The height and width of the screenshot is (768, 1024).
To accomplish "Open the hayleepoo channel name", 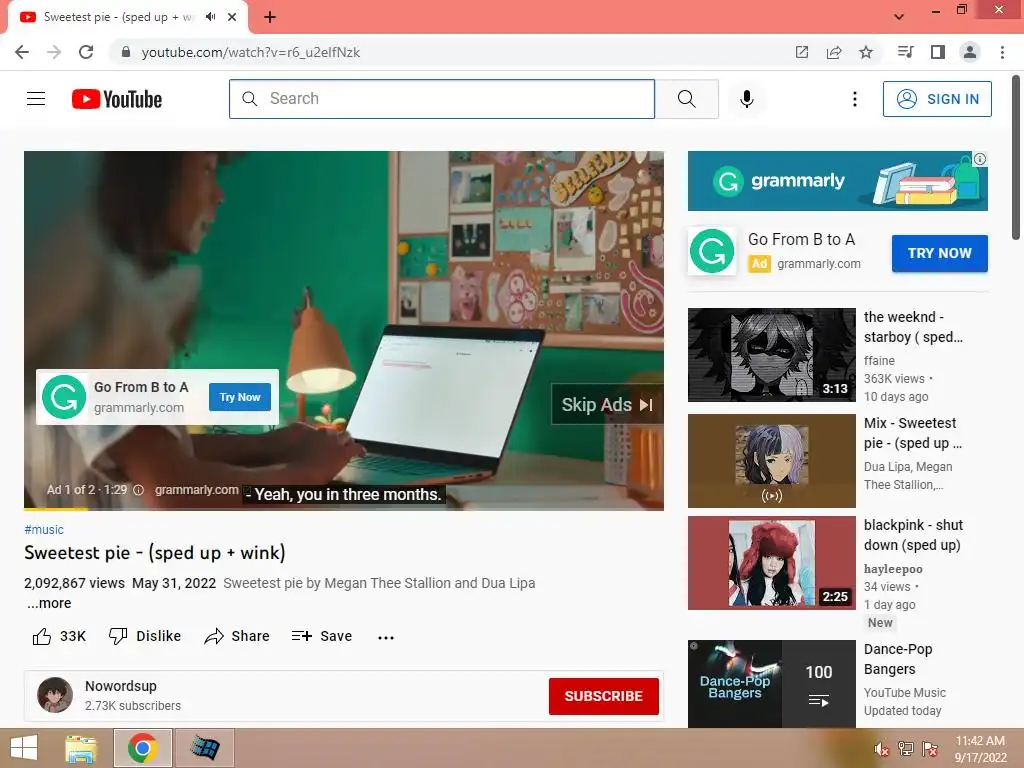I will point(893,569).
